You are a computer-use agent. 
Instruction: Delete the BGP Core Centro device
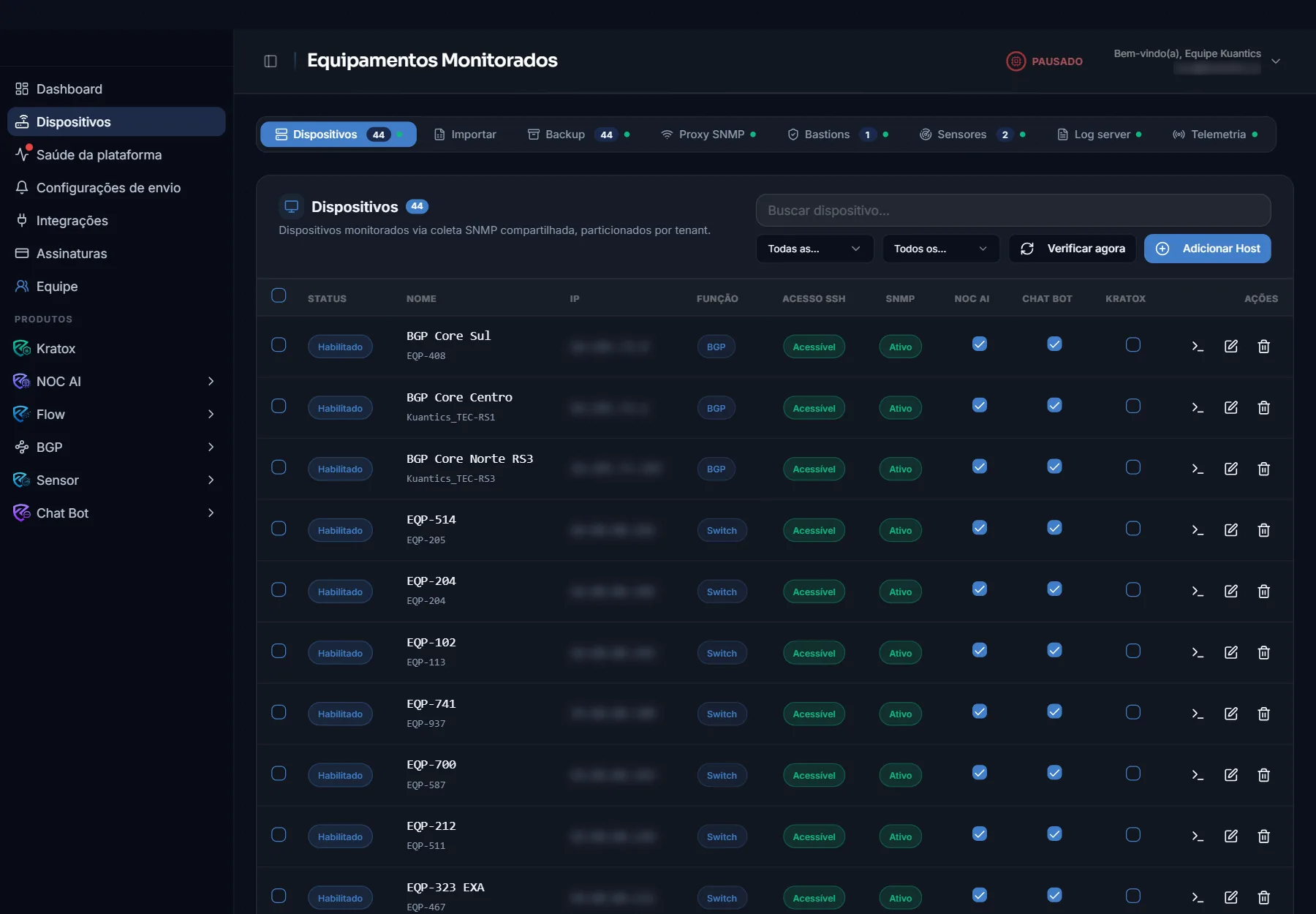tap(1263, 408)
